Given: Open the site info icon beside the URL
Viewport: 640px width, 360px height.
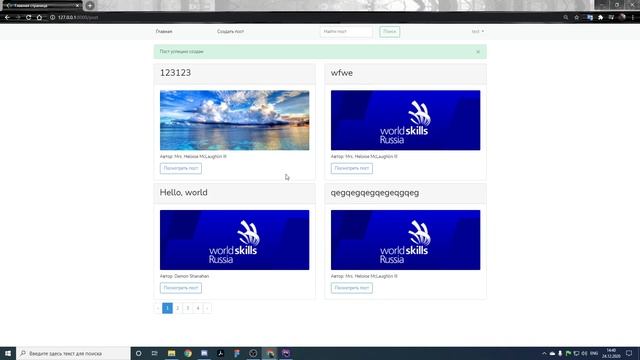Looking at the screenshot, I should point(52,18).
